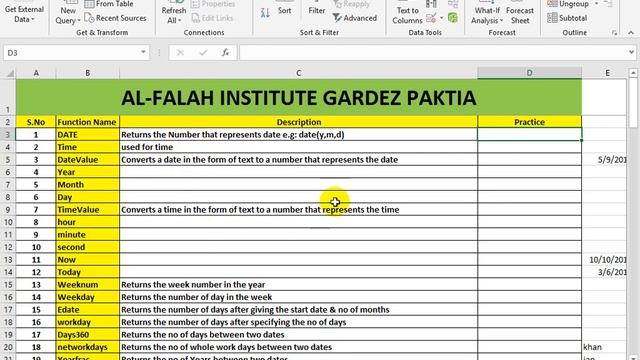Click the Edit Links command

click(212, 18)
